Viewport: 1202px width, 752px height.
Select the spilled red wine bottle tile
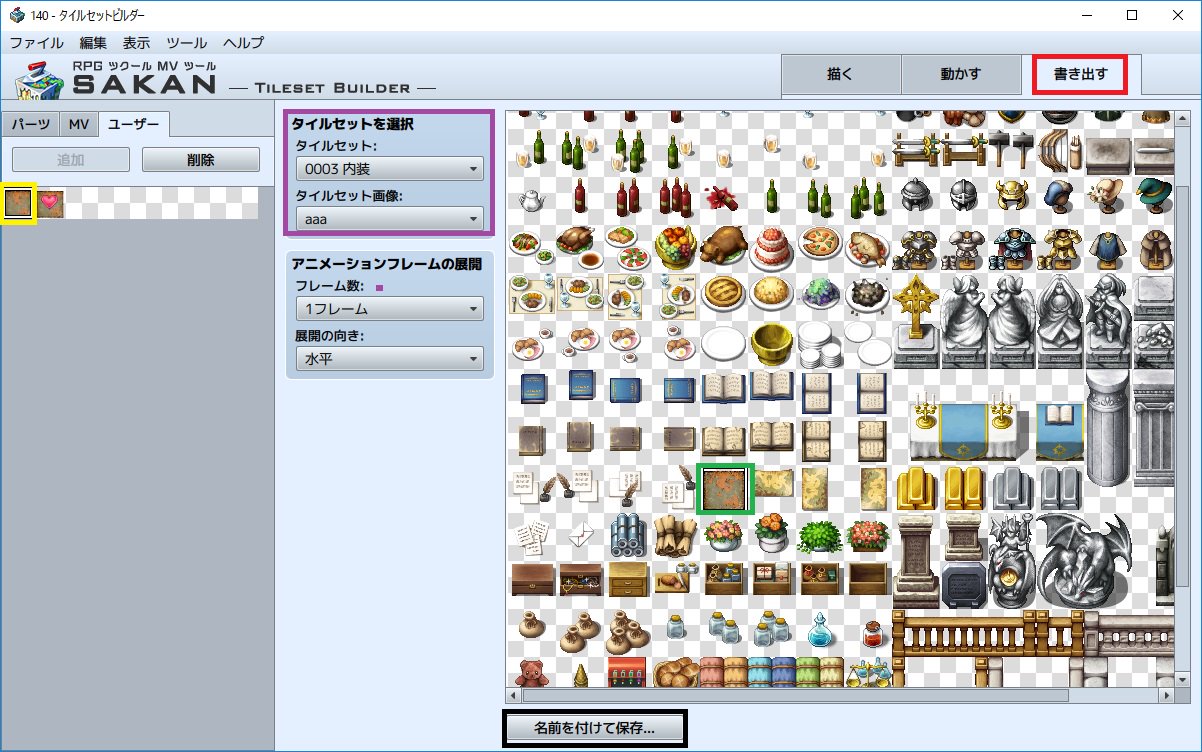tap(722, 196)
